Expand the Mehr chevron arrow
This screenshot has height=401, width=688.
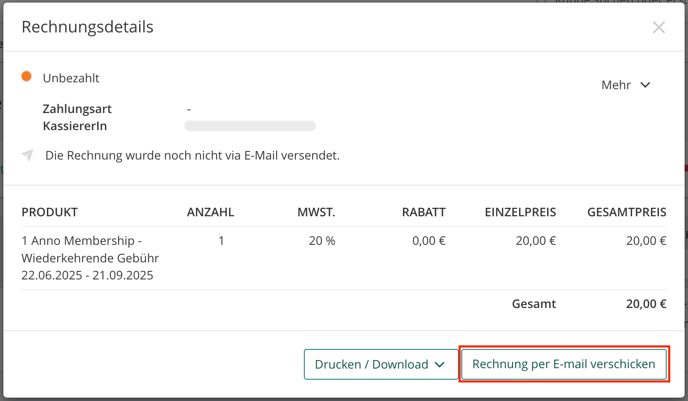(x=645, y=85)
